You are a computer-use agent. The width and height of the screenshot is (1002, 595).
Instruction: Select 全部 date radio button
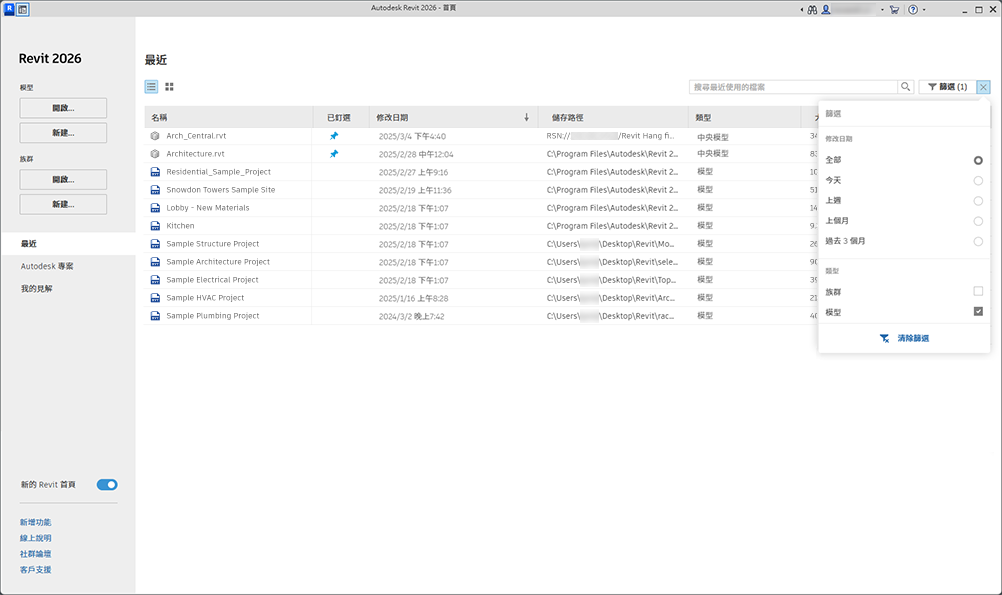tap(978, 160)
